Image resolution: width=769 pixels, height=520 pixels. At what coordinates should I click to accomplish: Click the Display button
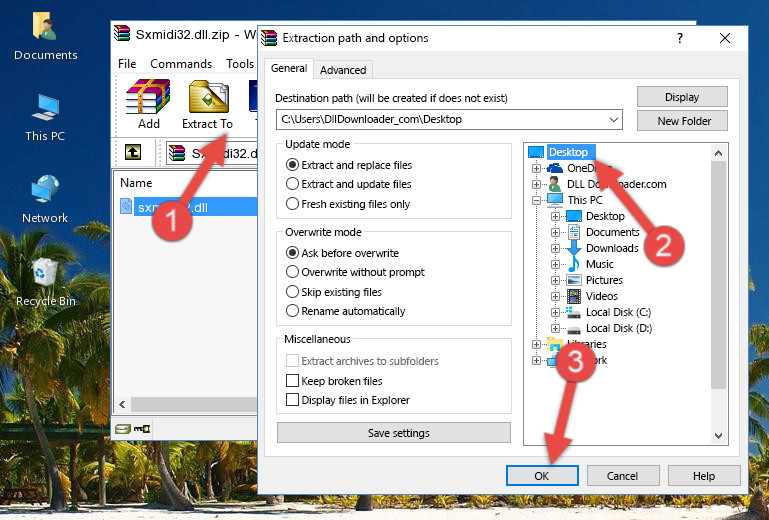(x=682, y=97)
